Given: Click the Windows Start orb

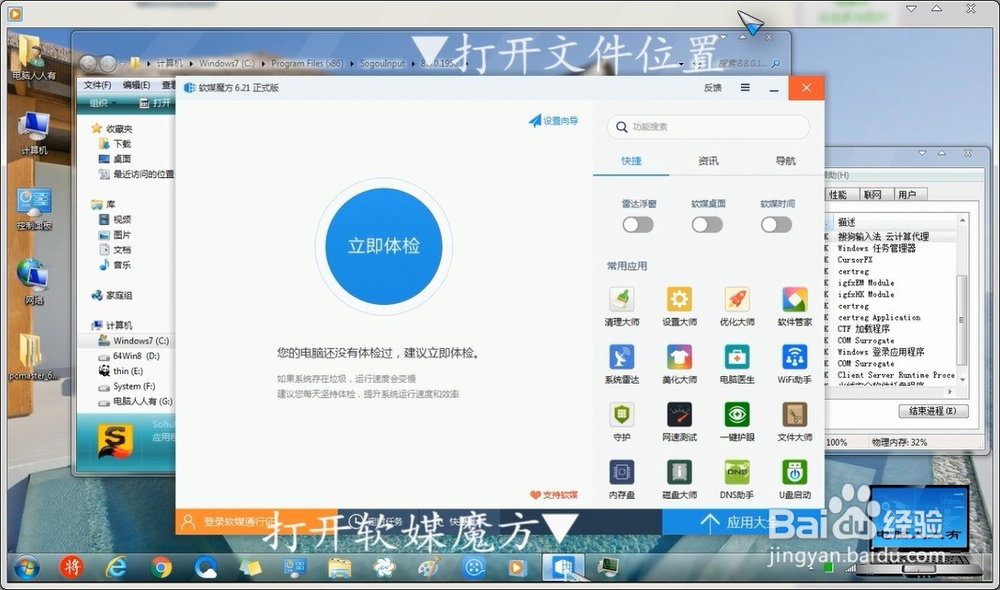Looking at the screenshot, I should pyautogui.click(x=26, y=566).
